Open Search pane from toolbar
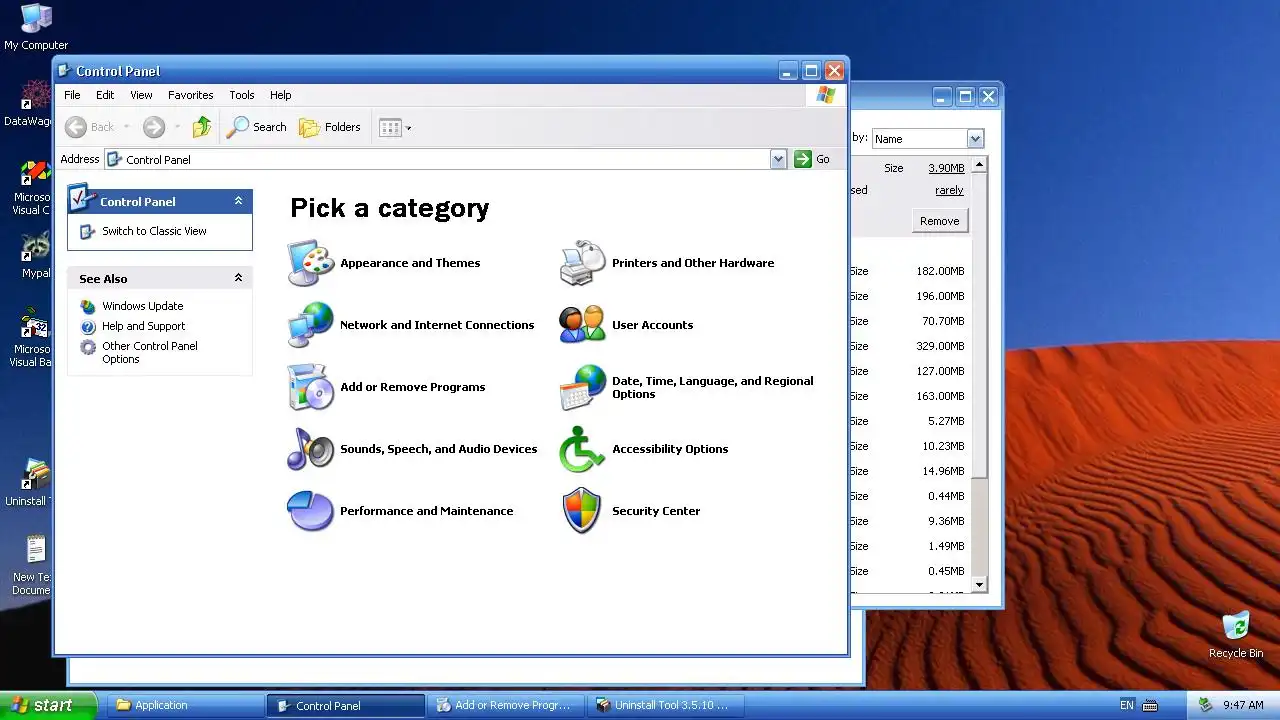This screenshot has height=720, width=1280. [x=257, y=127]
